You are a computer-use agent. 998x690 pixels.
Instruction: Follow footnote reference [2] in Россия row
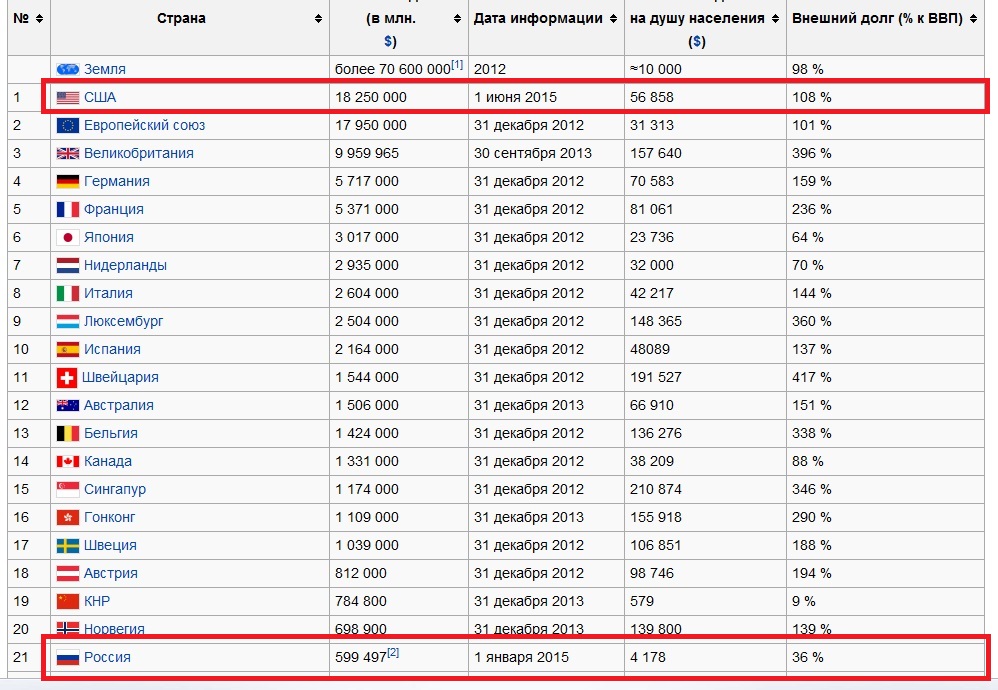393,653
